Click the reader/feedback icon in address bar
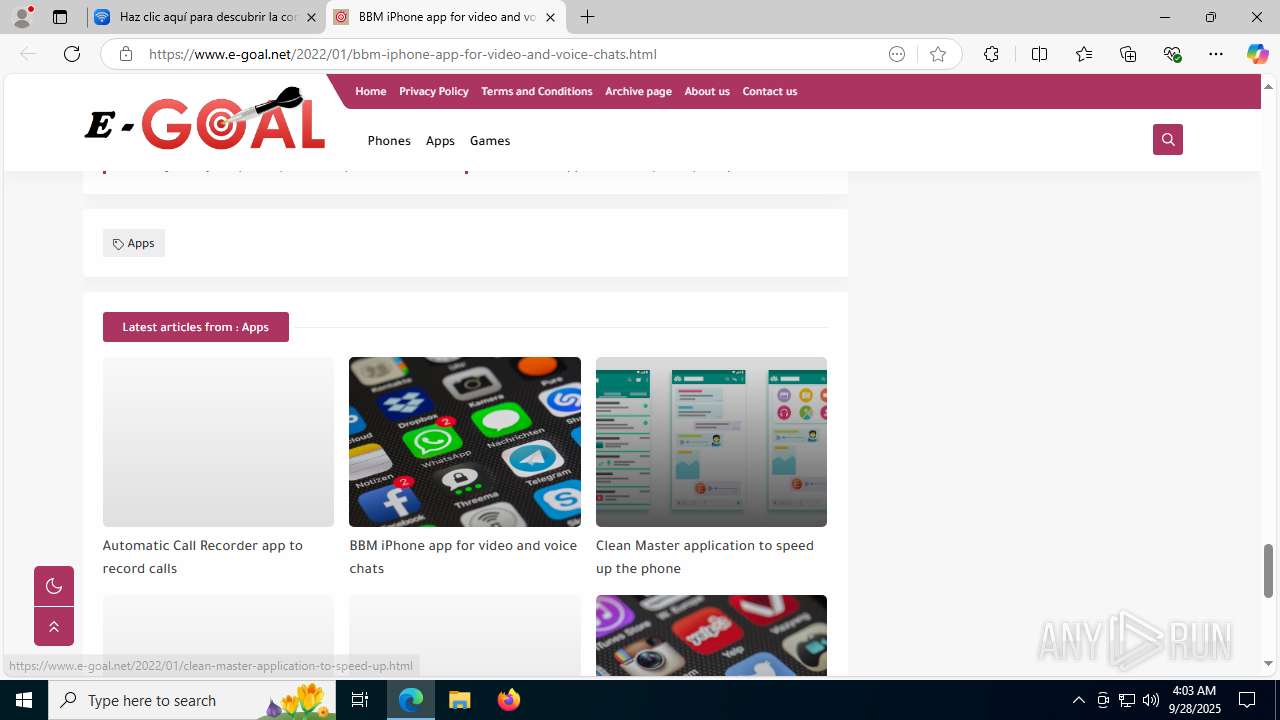This screenshot has height=720, width=1280. [x=897, y=54]
